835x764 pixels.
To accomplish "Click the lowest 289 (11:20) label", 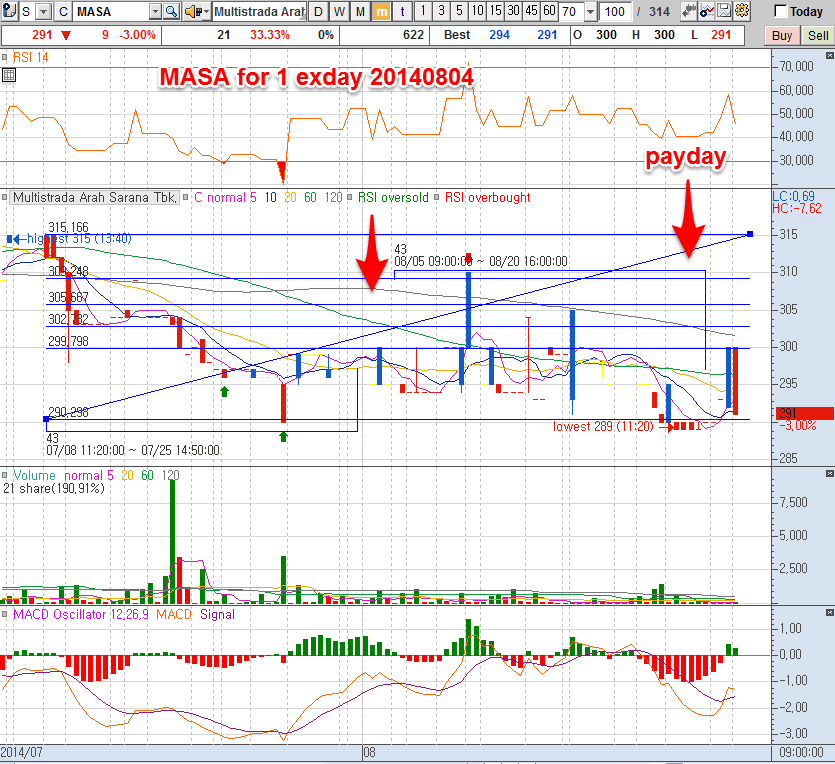I will click(x=603, y=426).
